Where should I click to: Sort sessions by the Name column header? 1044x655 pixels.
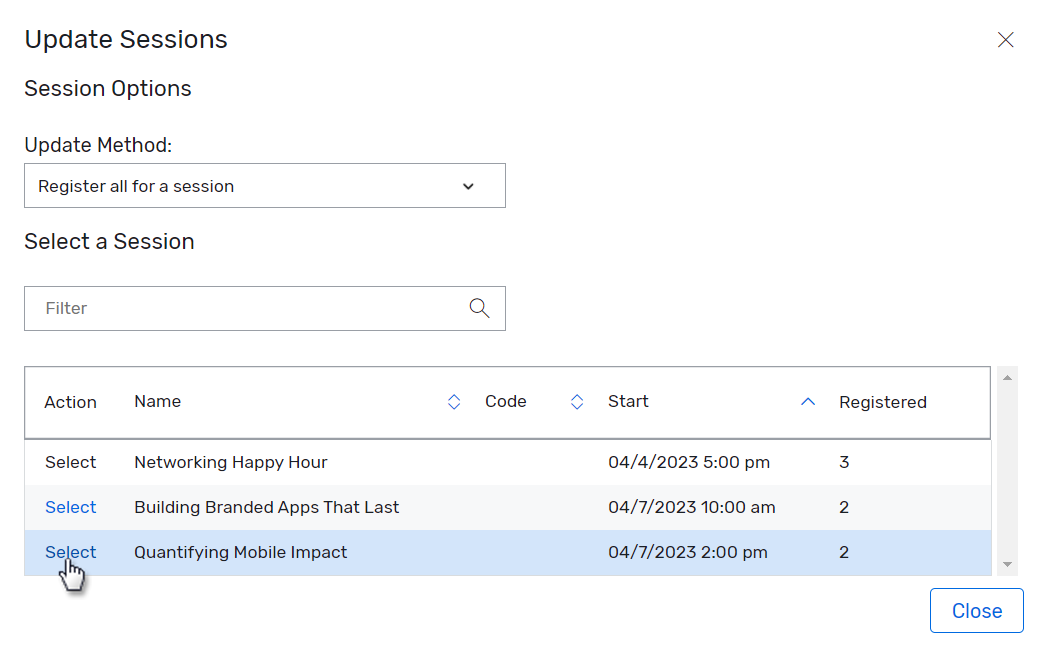(x=157, y=401)
